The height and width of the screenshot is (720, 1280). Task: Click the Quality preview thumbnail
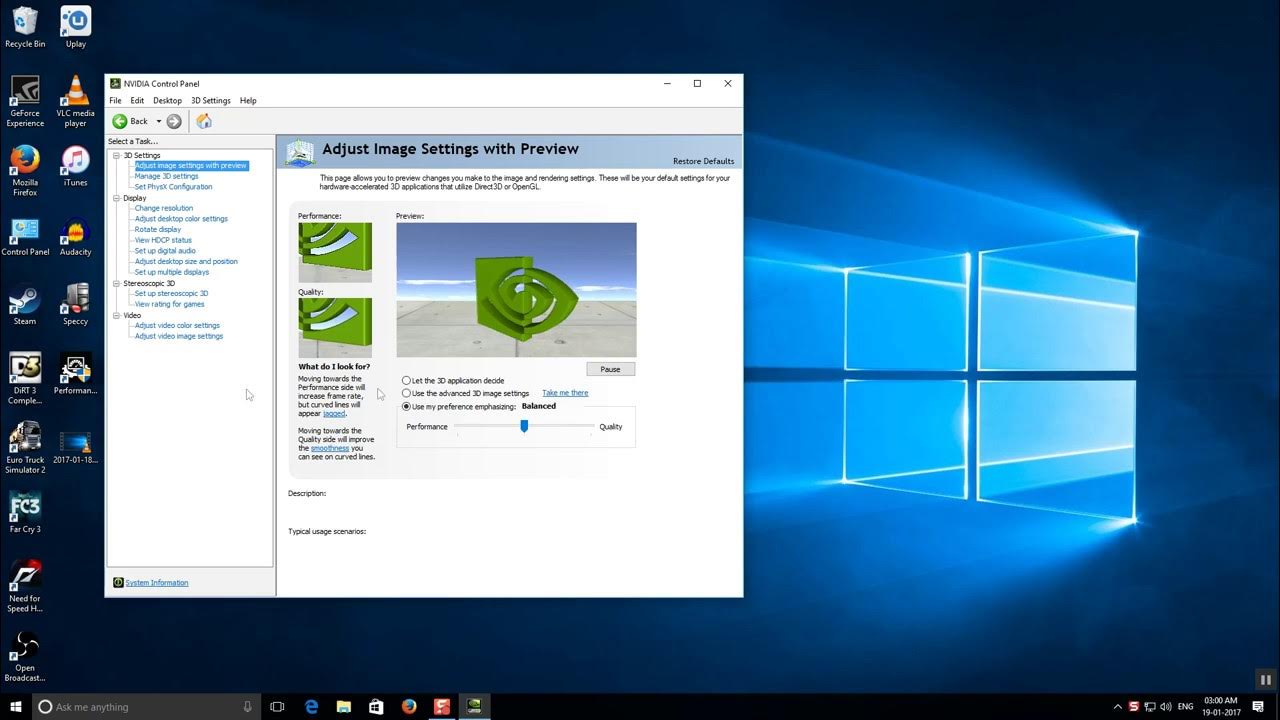[335, 328]
